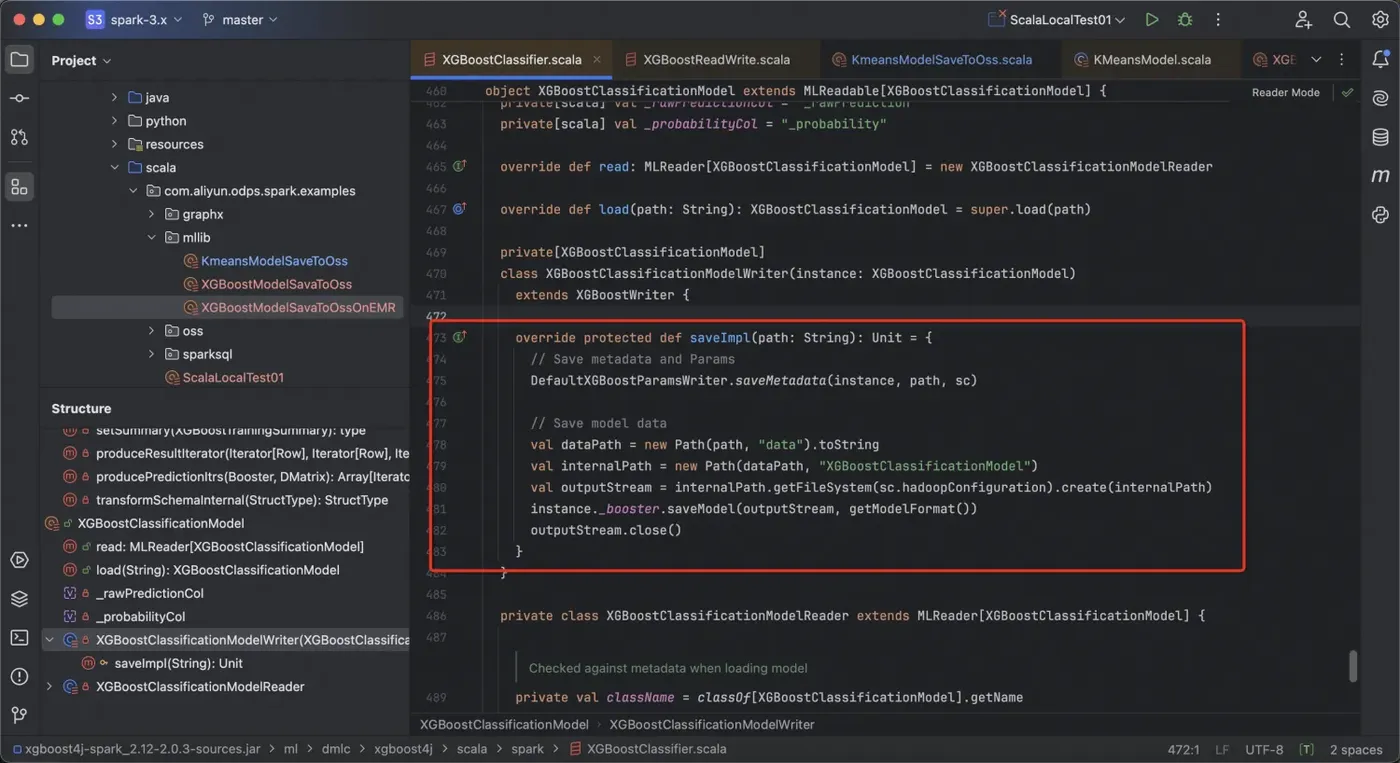Click XGBoostClassificationModel breadcrumb
The image size is (1400, 763).
point(504,724)
